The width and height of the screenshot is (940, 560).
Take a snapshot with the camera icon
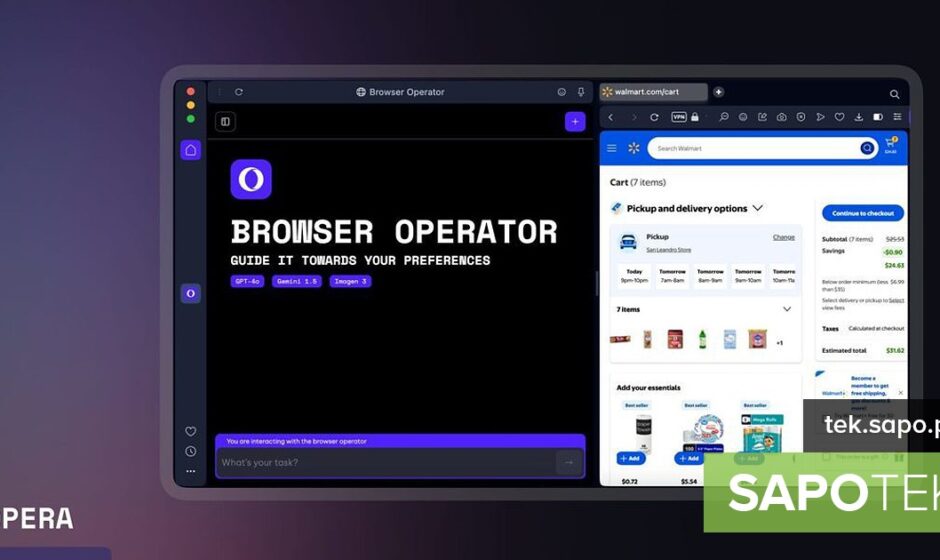781,117
